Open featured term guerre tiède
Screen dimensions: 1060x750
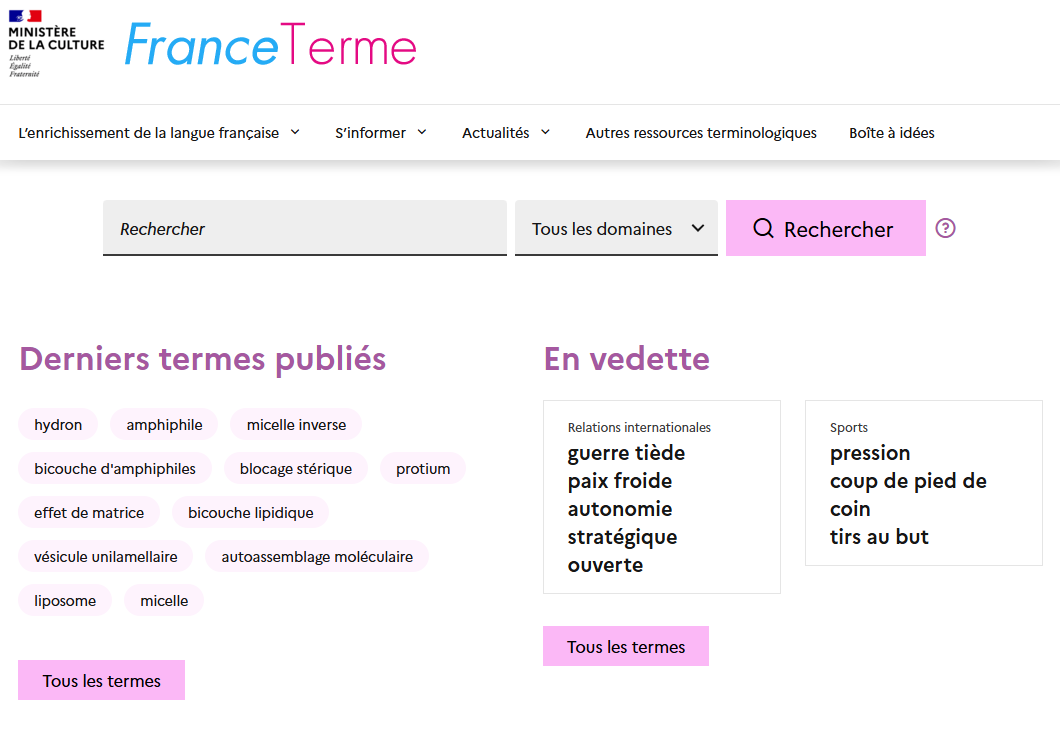626,452
